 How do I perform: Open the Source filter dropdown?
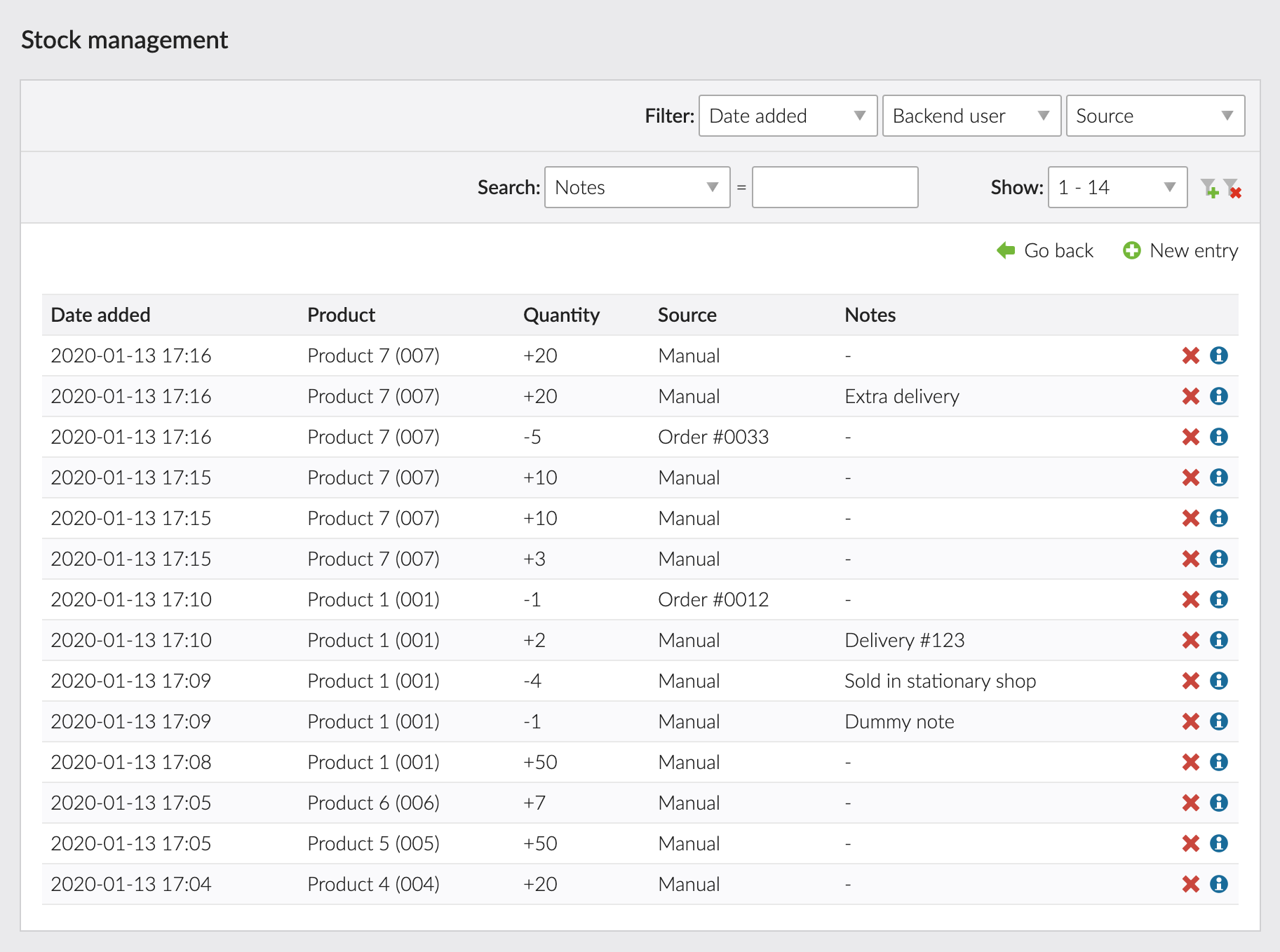point(1155,116)
